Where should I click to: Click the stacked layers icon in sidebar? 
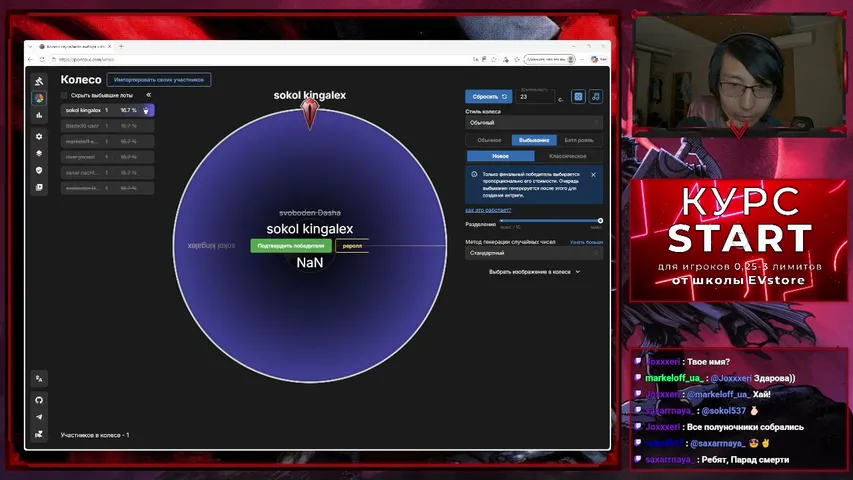[x=39, y=153]
